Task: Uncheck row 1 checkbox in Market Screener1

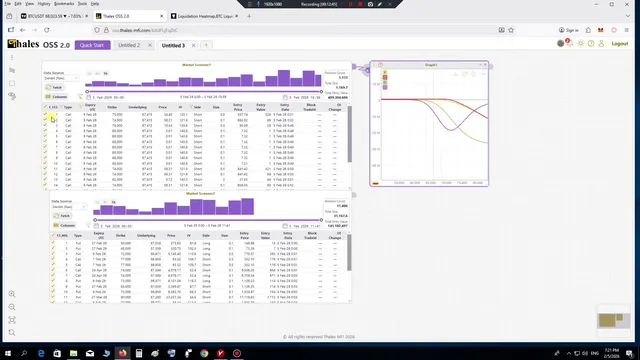Action: click(45, 115)
